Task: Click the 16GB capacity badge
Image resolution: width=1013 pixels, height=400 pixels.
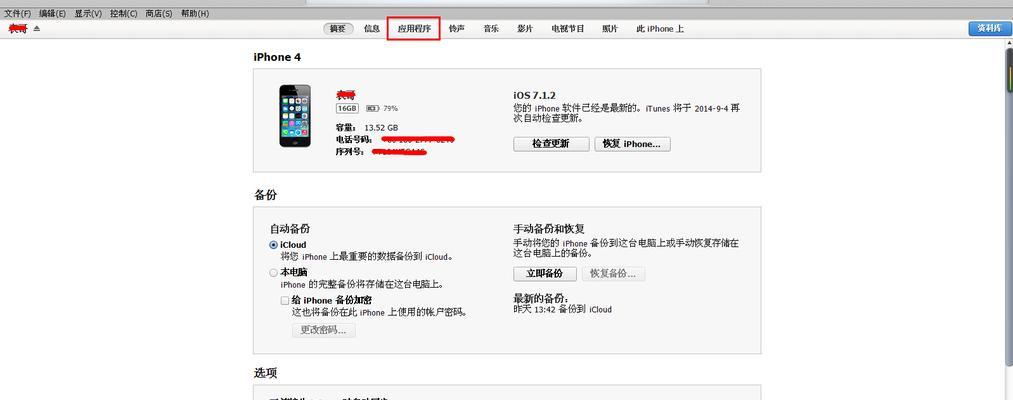Action: click(347, 109)
